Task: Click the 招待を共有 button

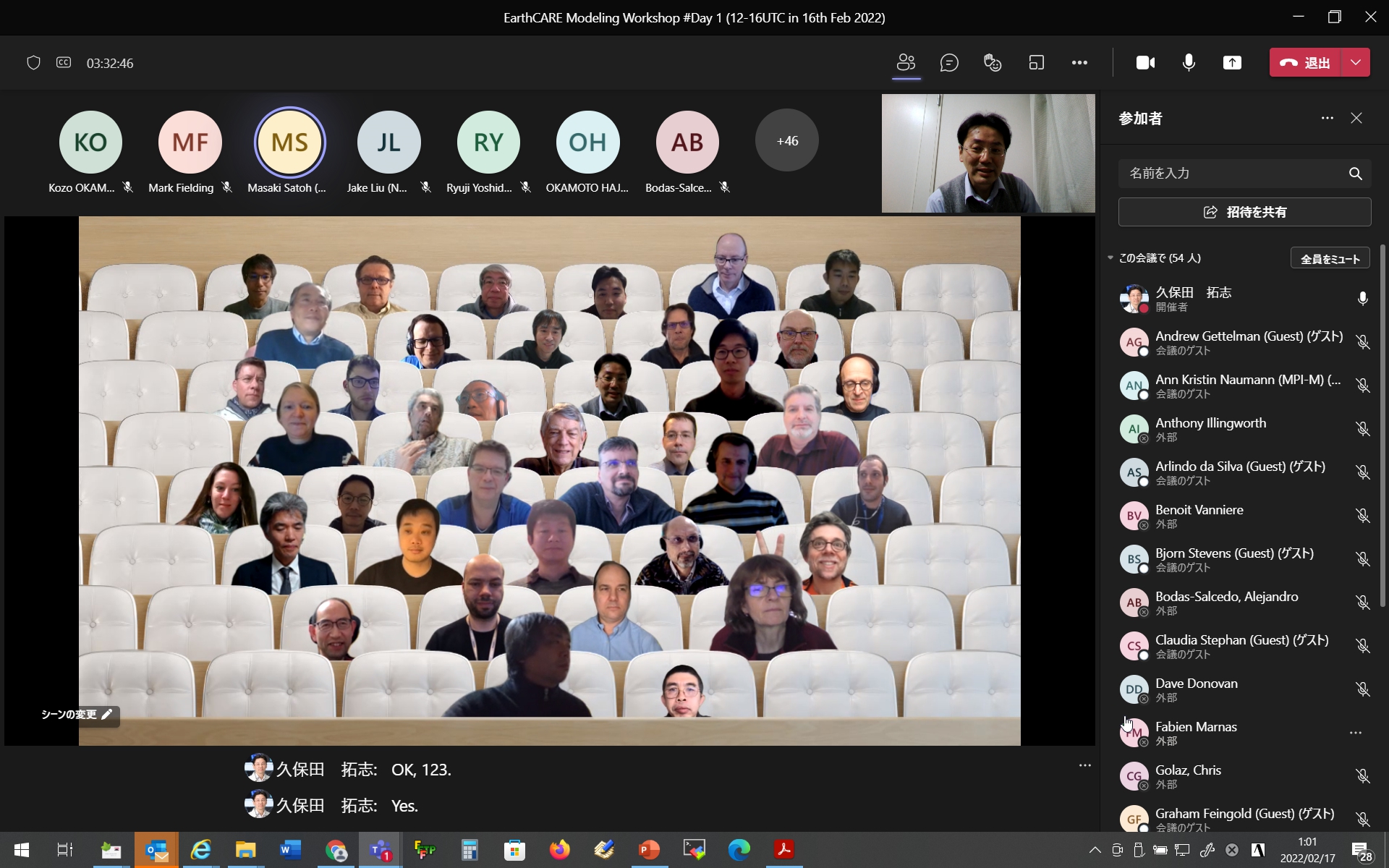Action: 1244,212
